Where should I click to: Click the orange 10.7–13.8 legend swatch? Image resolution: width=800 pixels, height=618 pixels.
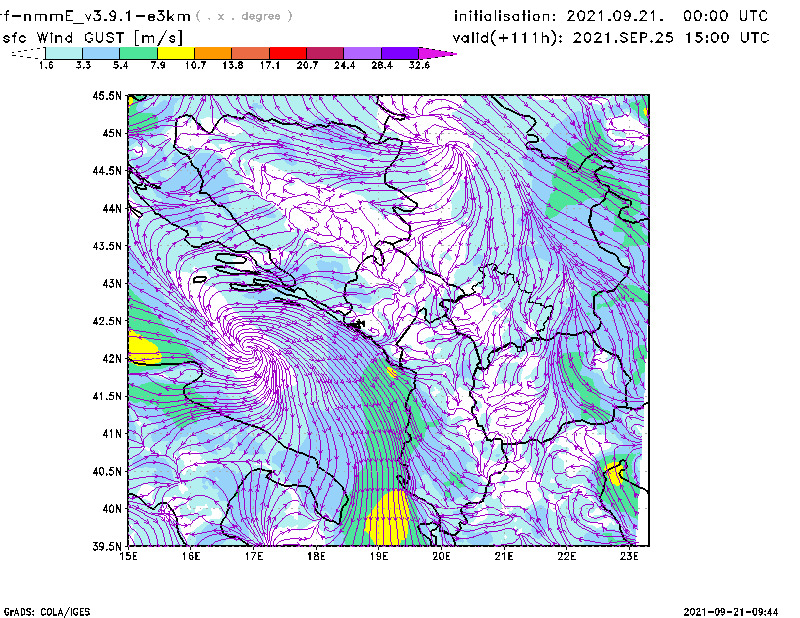(x=213, y=53)
